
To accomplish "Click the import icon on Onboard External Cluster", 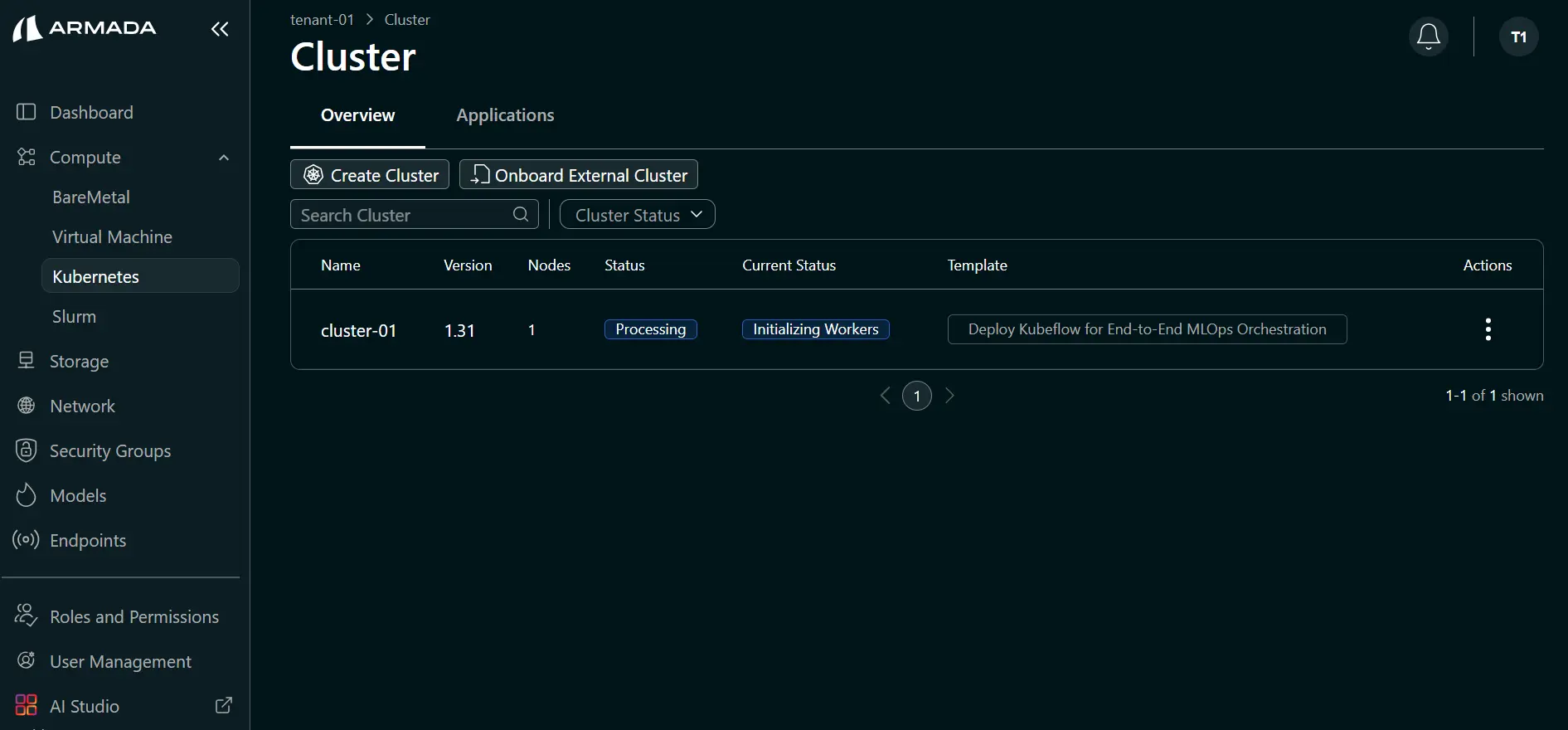I will pos(480,174).
